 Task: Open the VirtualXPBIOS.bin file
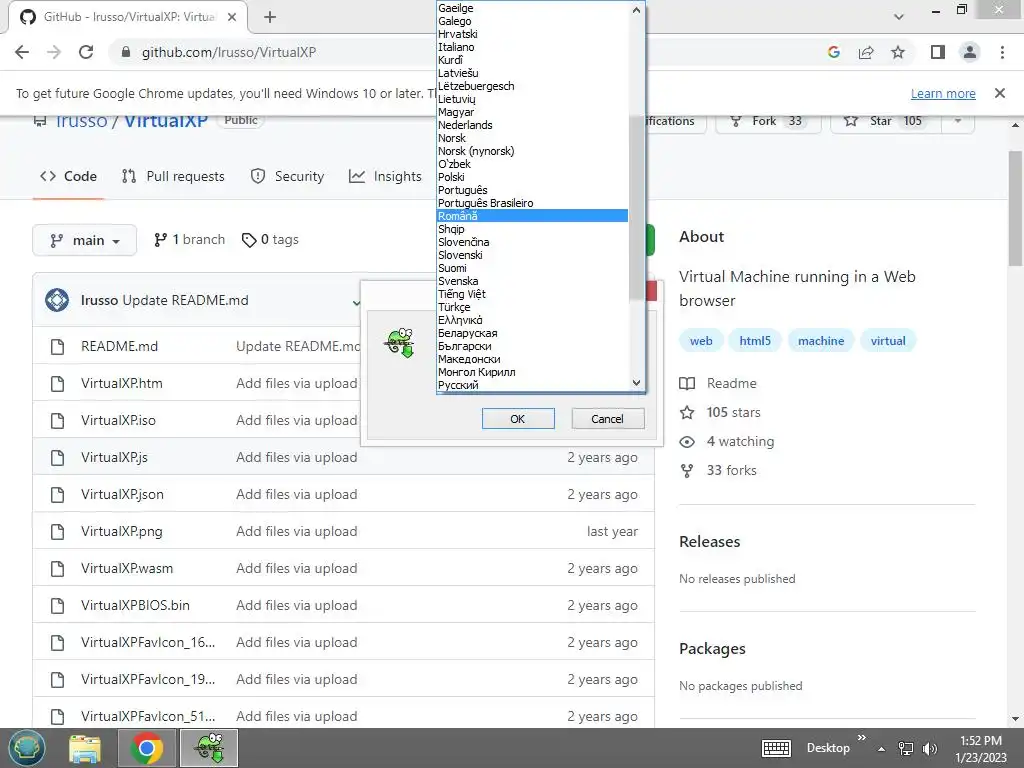coord(135,605)
